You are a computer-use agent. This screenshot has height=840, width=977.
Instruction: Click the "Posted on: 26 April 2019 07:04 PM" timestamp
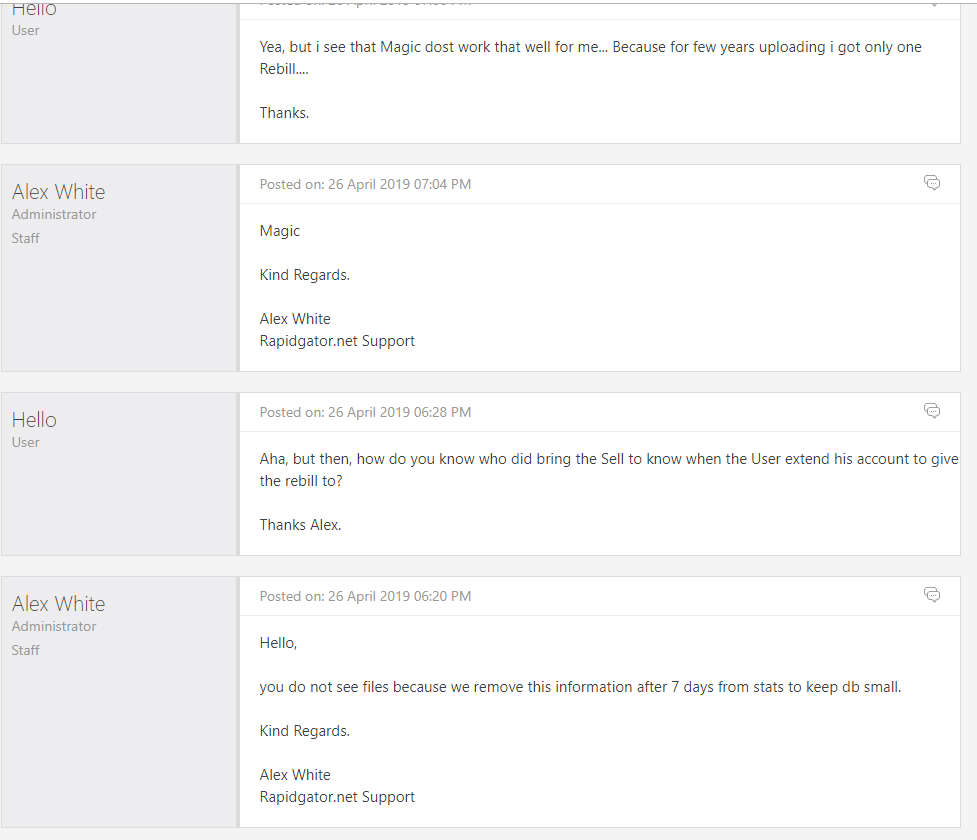coord(365,184)
